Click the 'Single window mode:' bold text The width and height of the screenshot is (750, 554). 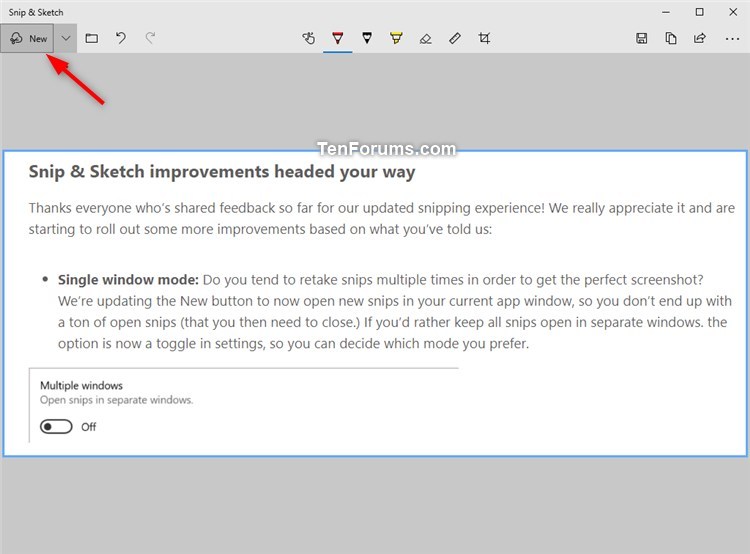coord(128,280)
